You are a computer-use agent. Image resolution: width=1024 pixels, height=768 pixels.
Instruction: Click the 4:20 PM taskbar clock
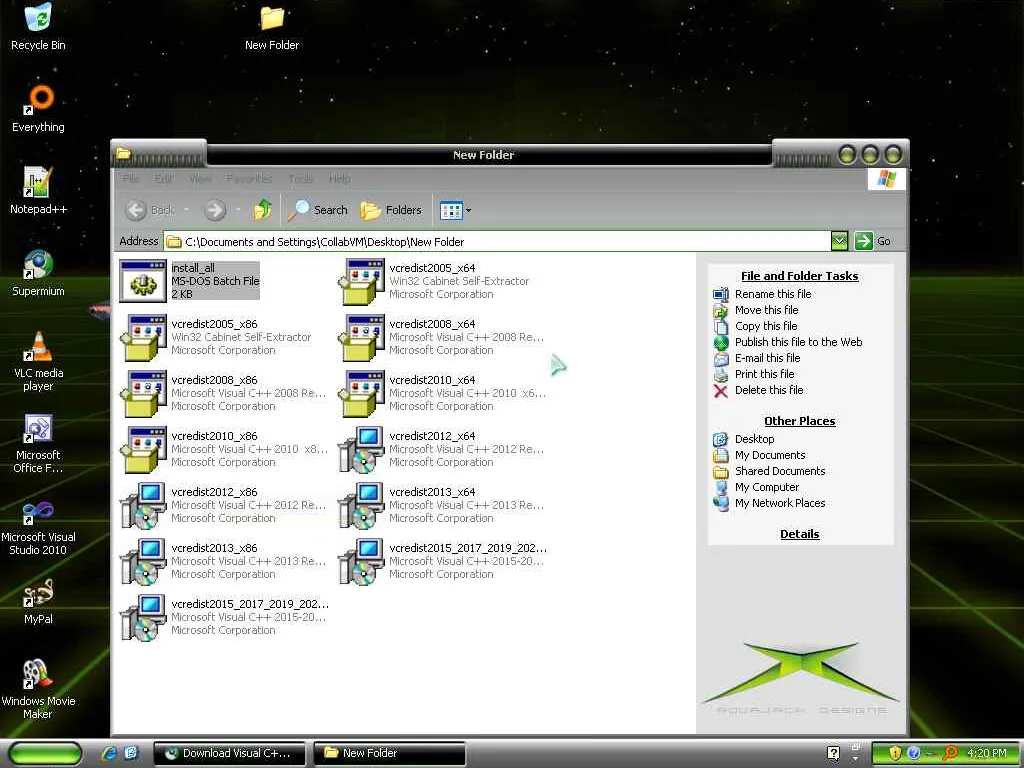(986, 753)
